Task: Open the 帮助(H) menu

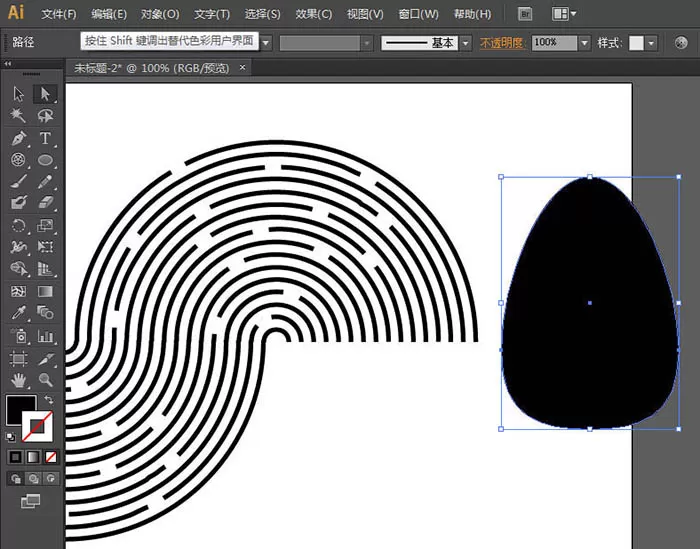Action: [x=472, y=14]
